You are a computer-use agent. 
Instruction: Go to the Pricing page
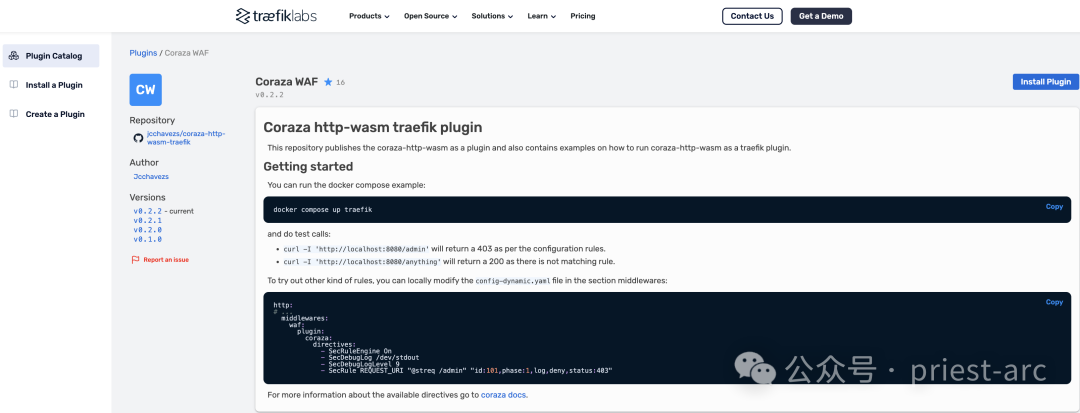click(x=583, y=16)
